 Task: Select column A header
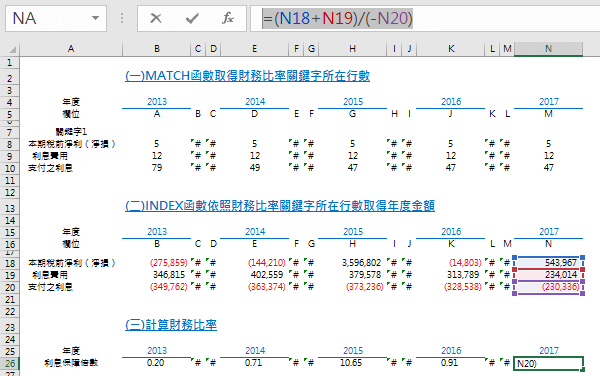click(71, 49)
